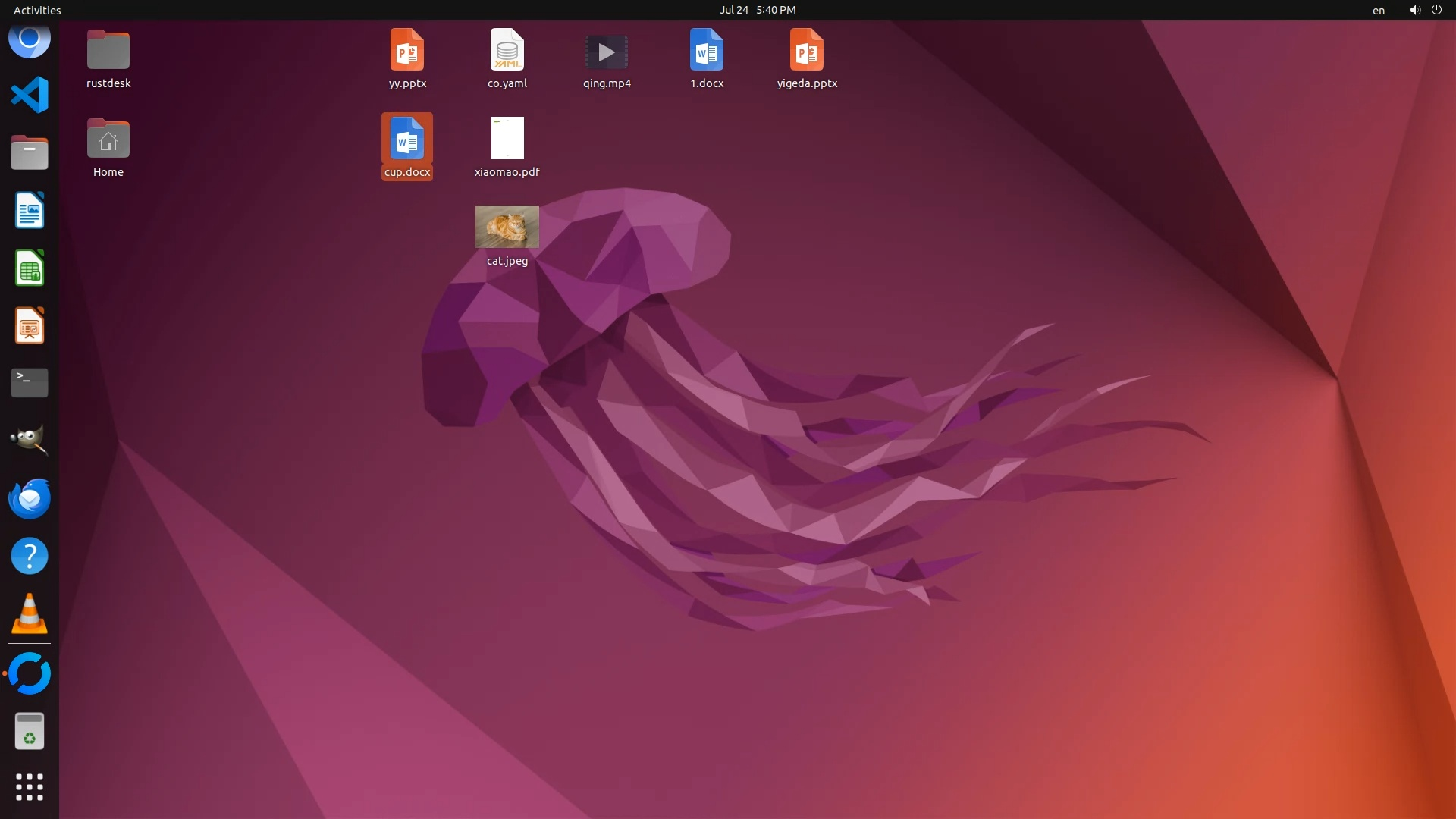Expand the en input language menu

click(1378, 11)
